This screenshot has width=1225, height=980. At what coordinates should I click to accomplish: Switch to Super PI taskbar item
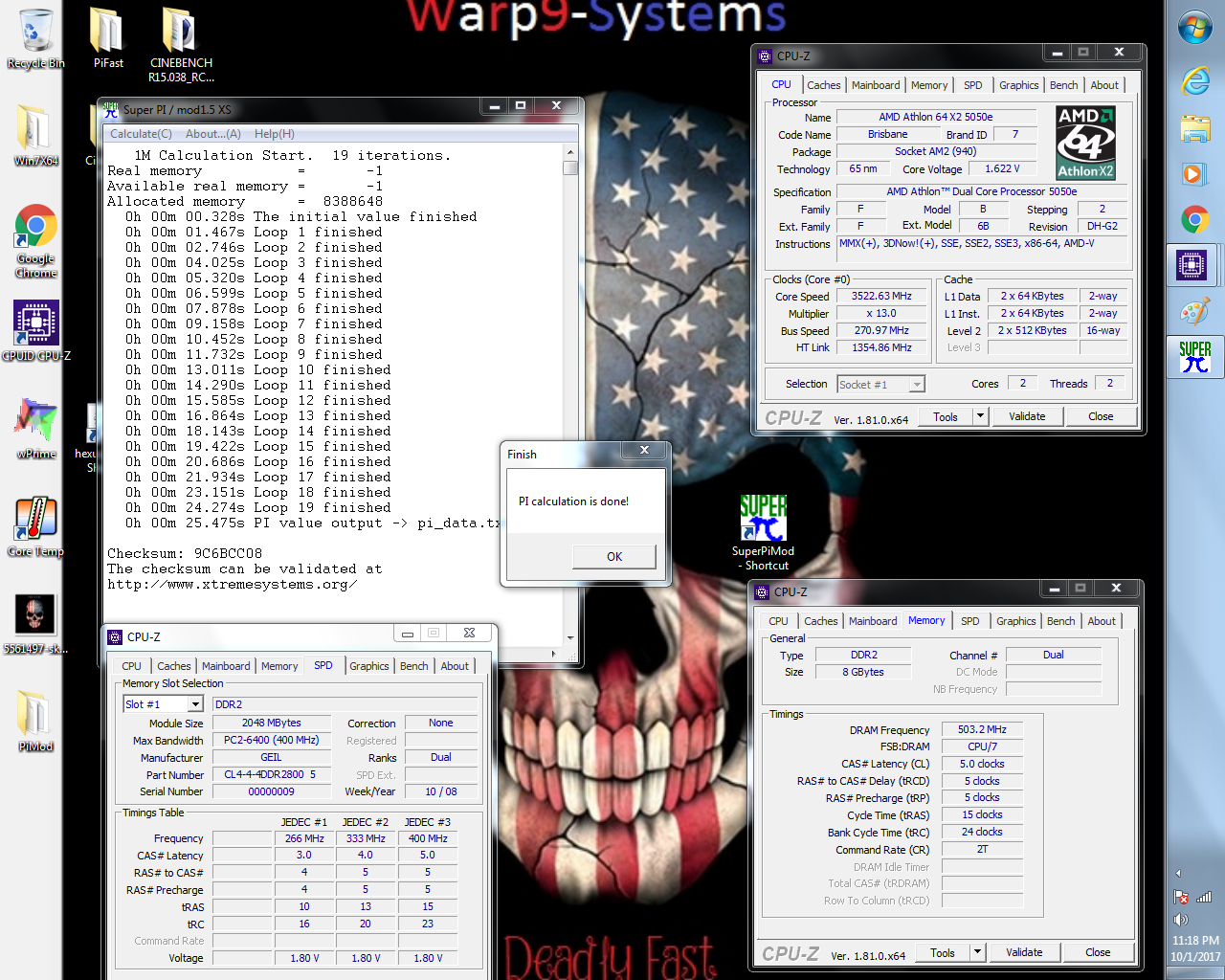pos(1194,357)
